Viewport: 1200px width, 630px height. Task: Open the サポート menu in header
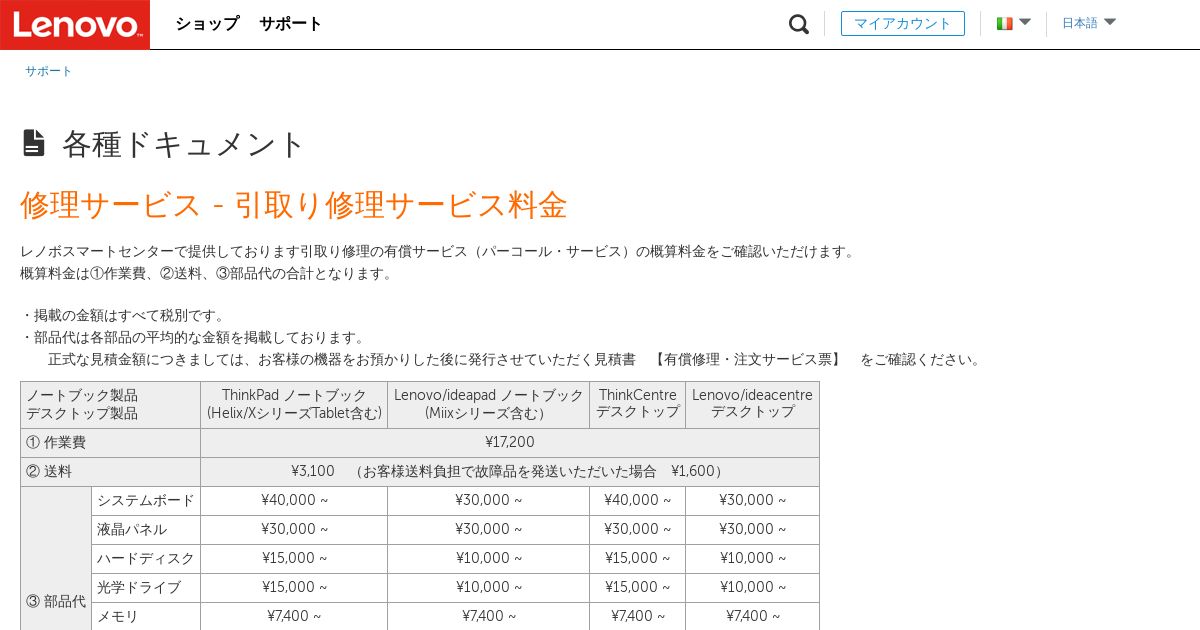click(x=290, y=23)
